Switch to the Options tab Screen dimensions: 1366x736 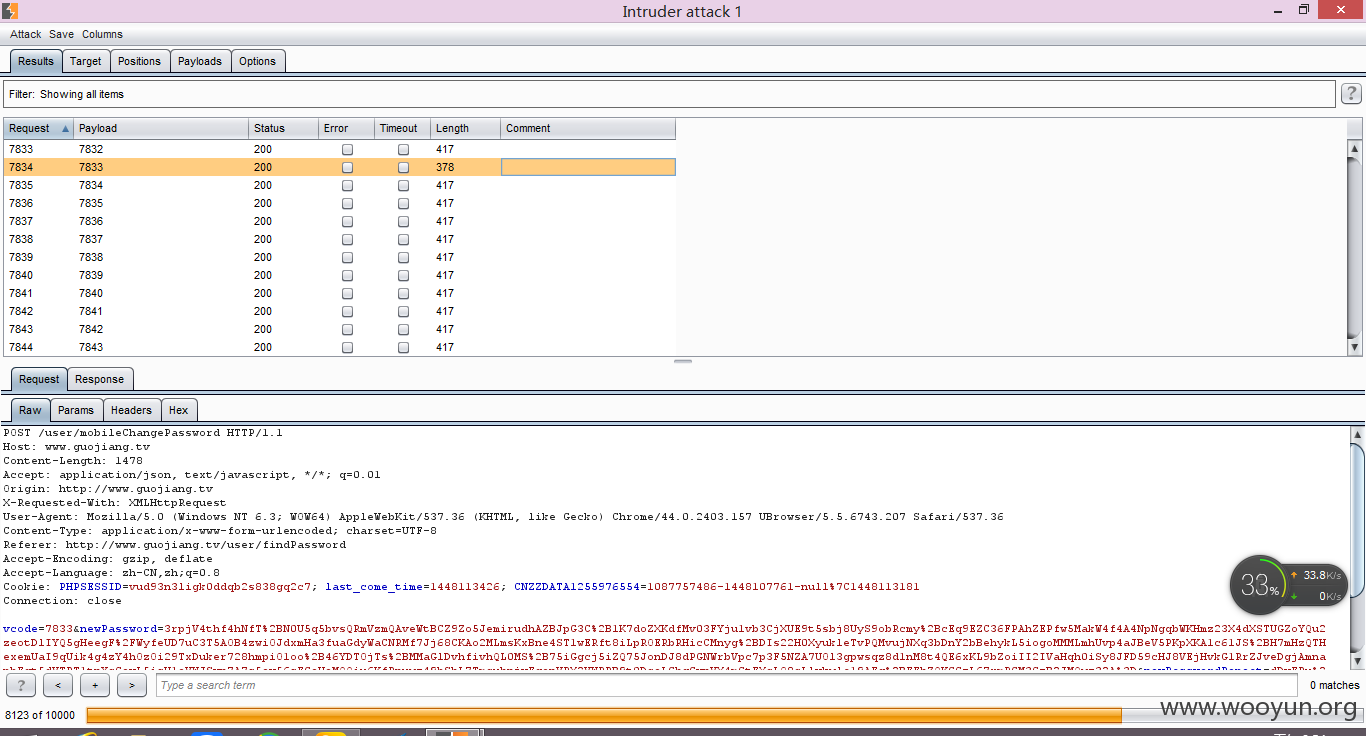tap(257, 61)
